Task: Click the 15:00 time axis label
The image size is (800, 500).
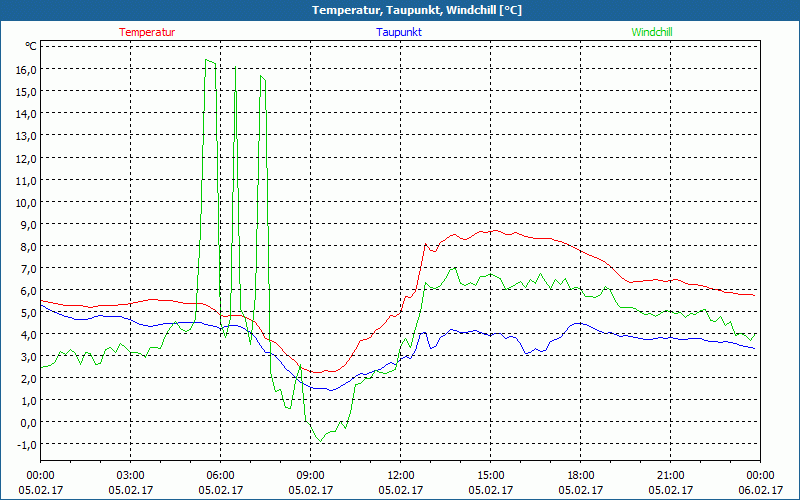Action: pyautogui.click(x=490, y=476)
